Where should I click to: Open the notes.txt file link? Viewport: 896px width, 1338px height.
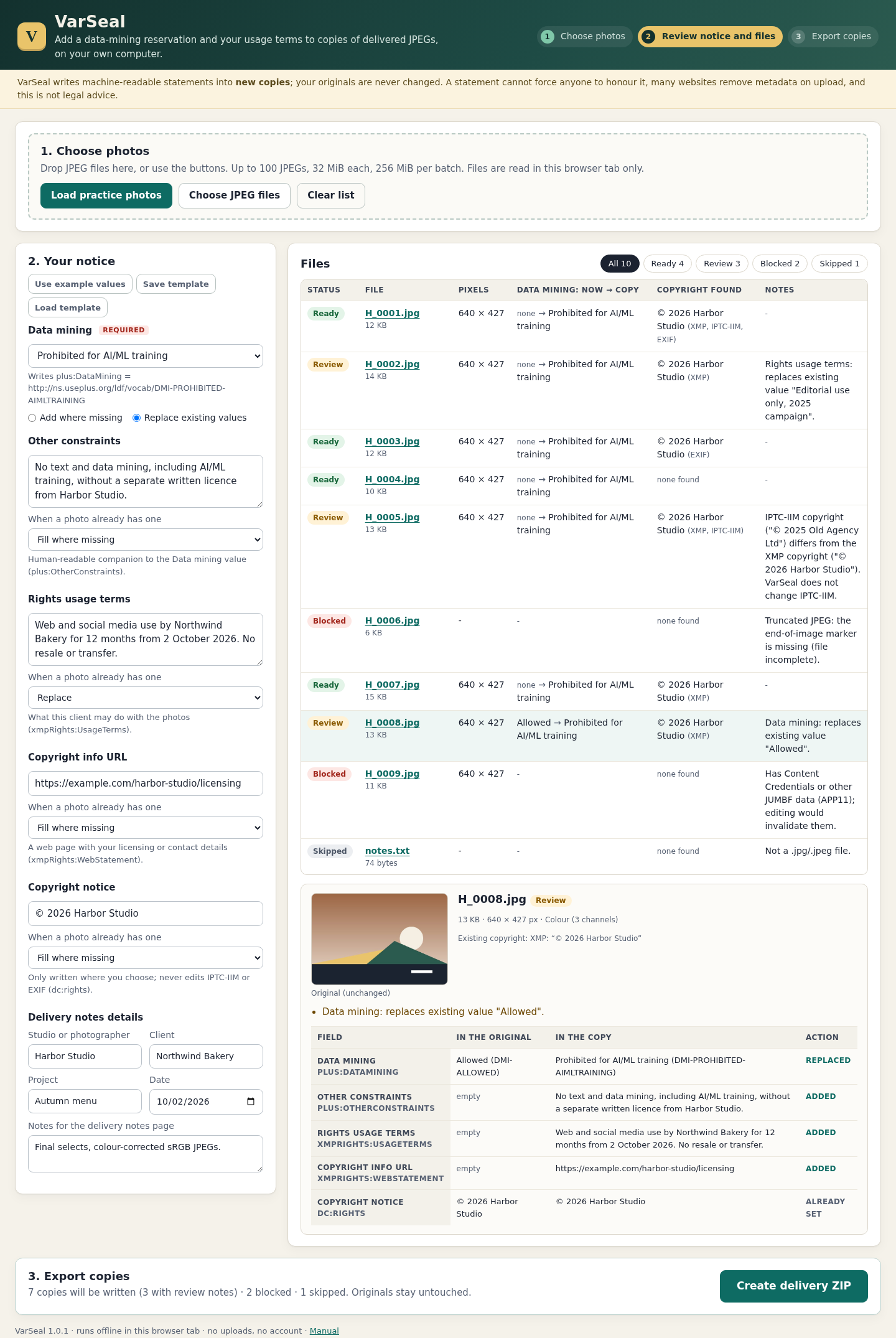pos(387,851)
